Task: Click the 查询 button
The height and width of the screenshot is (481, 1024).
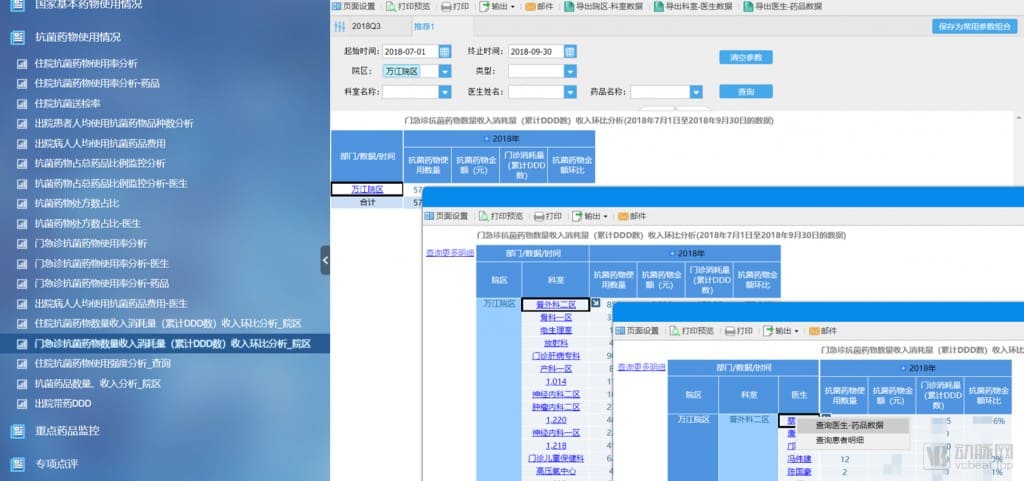Action: point(746,91)
